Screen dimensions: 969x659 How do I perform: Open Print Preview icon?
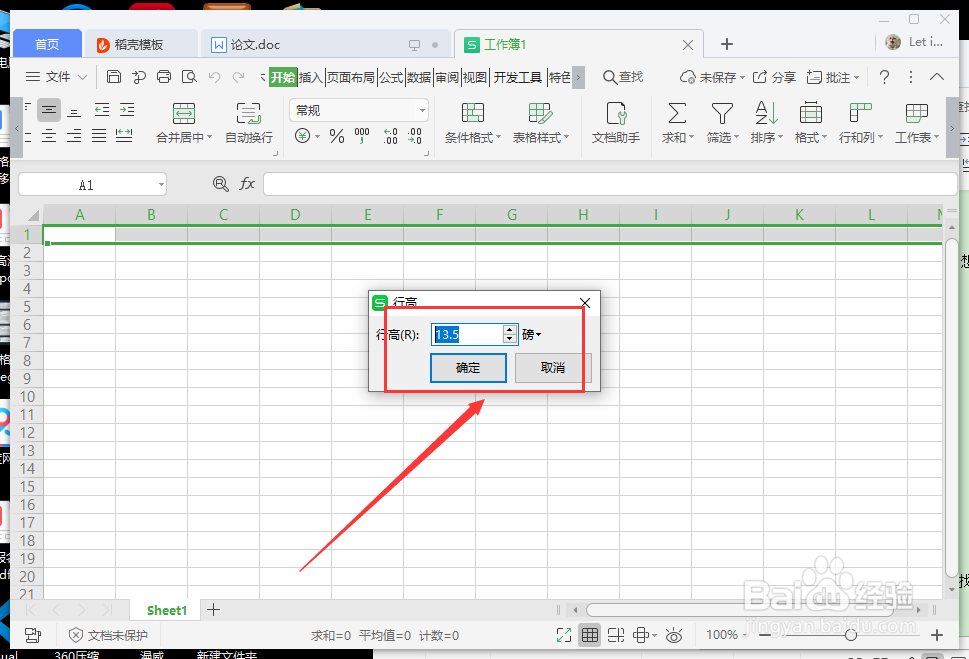(x=189, y=77)
